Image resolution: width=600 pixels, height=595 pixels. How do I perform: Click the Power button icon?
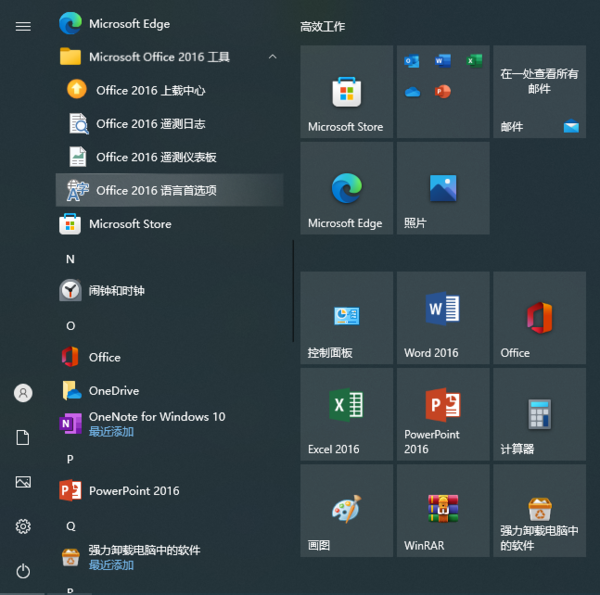pos(23,571)
